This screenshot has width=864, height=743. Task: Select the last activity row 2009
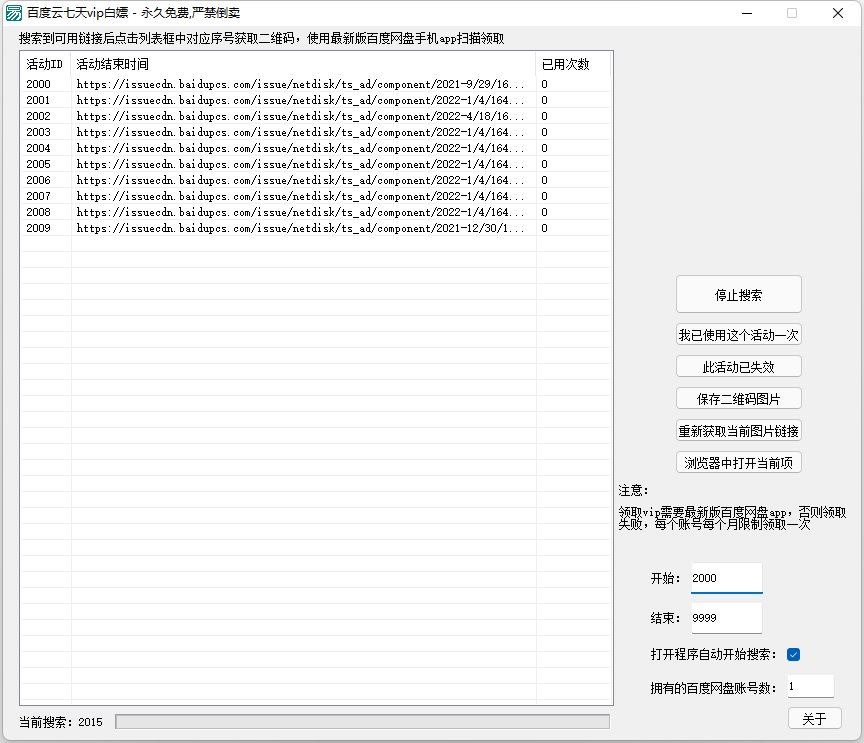[200, 227]
